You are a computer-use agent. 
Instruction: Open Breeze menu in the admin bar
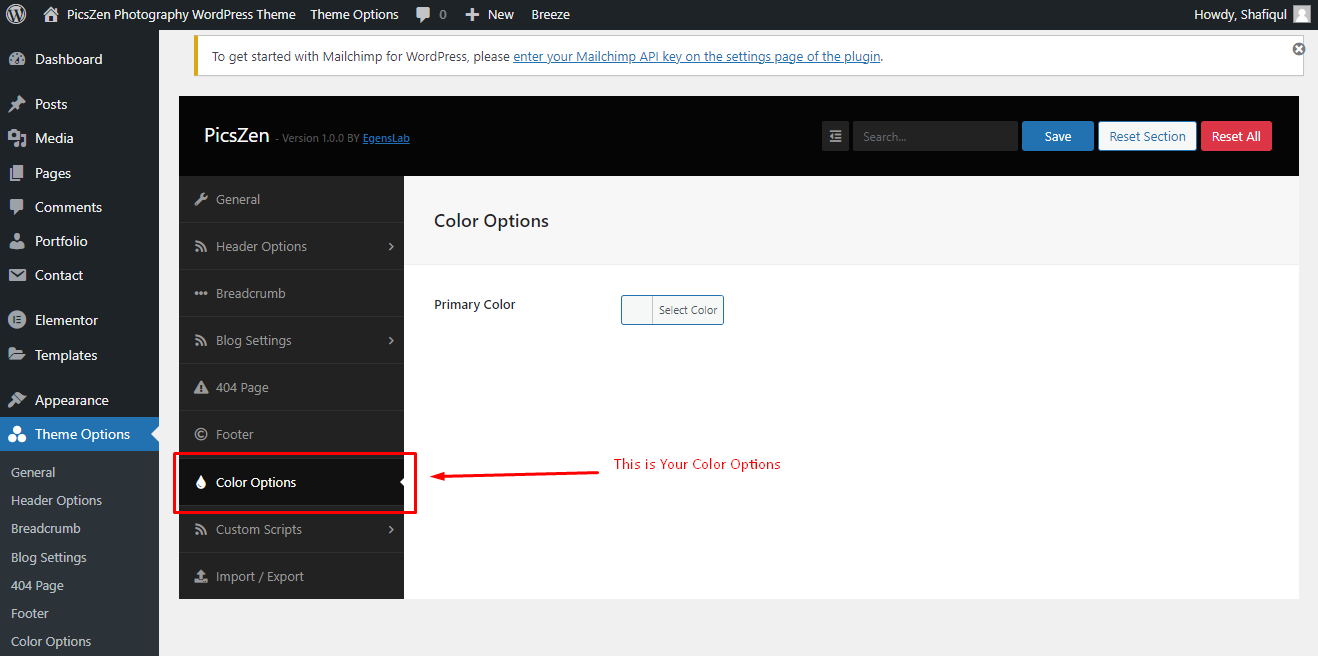[x=550, y=14]
